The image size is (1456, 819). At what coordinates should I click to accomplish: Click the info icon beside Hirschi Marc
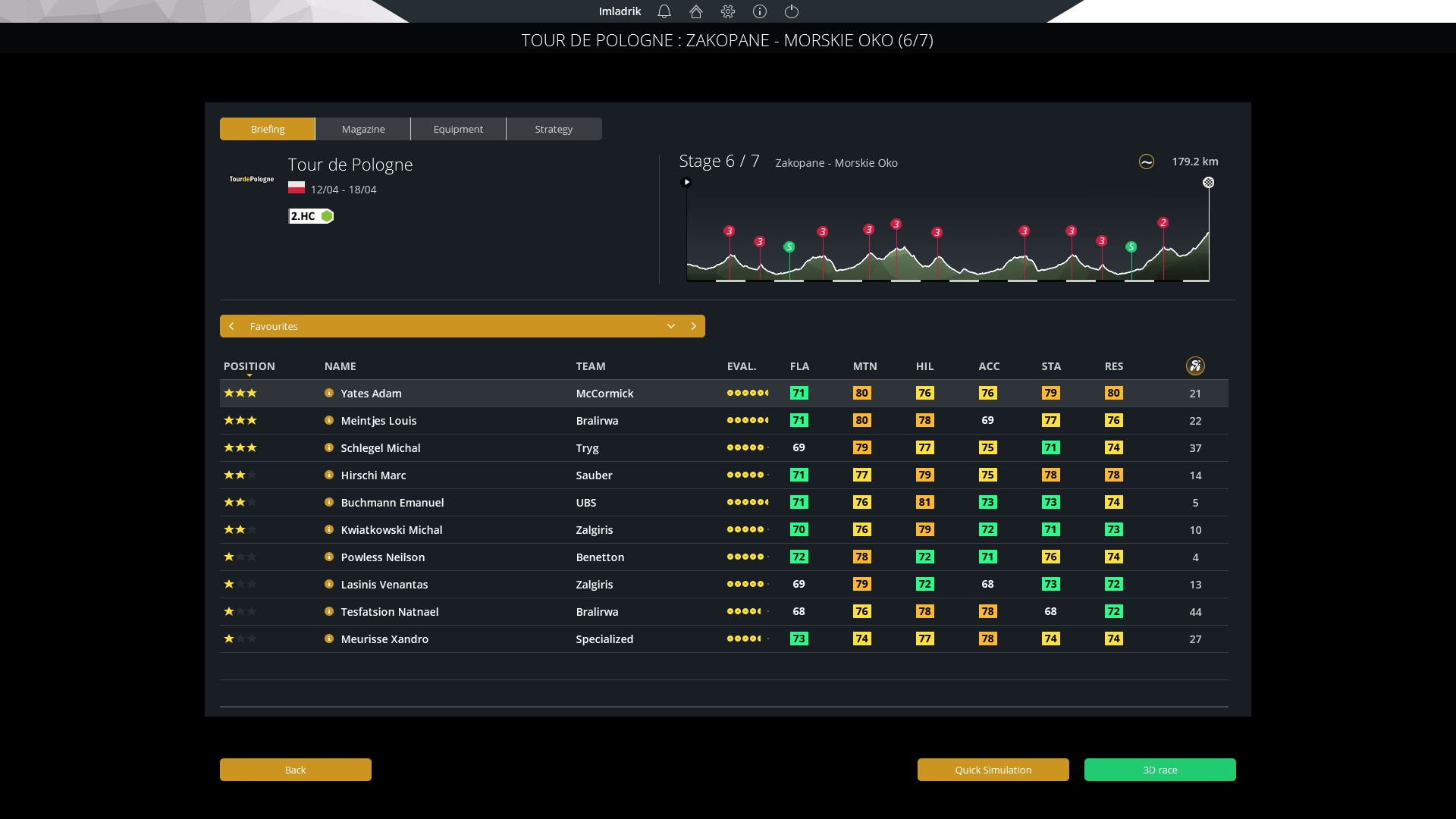tap(329, 475)
